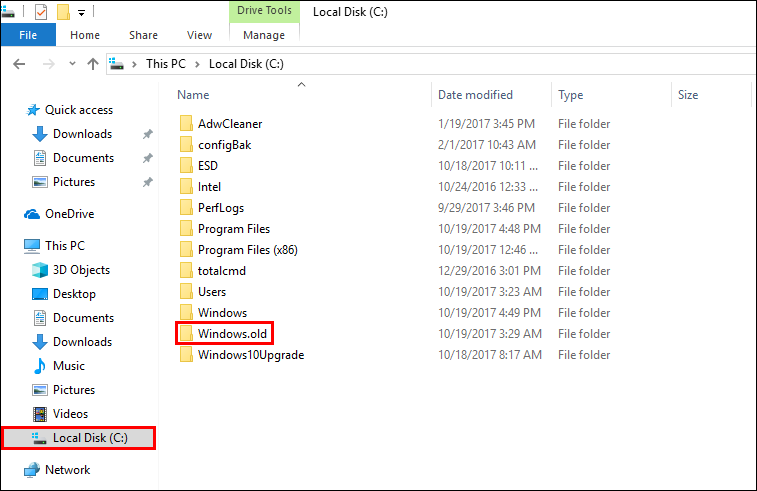Open Documents under This PC
Image resolution: width=757 pixels, height=491 pixels.
[83, 318]
